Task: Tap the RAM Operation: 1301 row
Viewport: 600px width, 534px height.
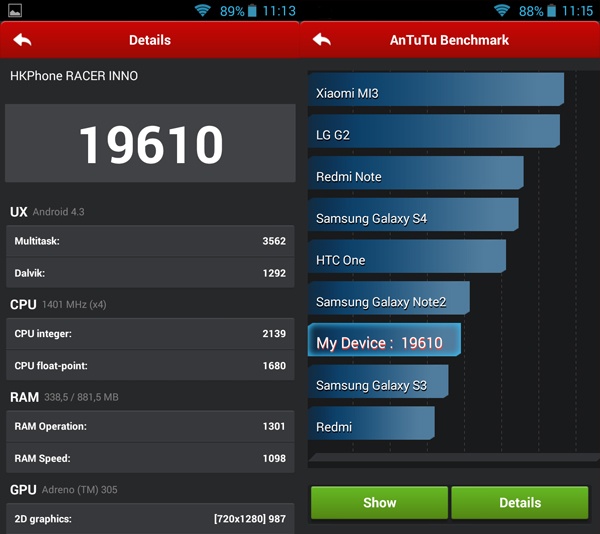Action: click(150, 426)
